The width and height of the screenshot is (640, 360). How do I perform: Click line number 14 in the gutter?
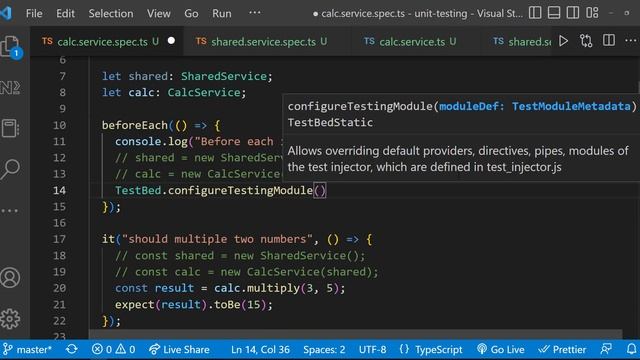[x=59, y=191]
